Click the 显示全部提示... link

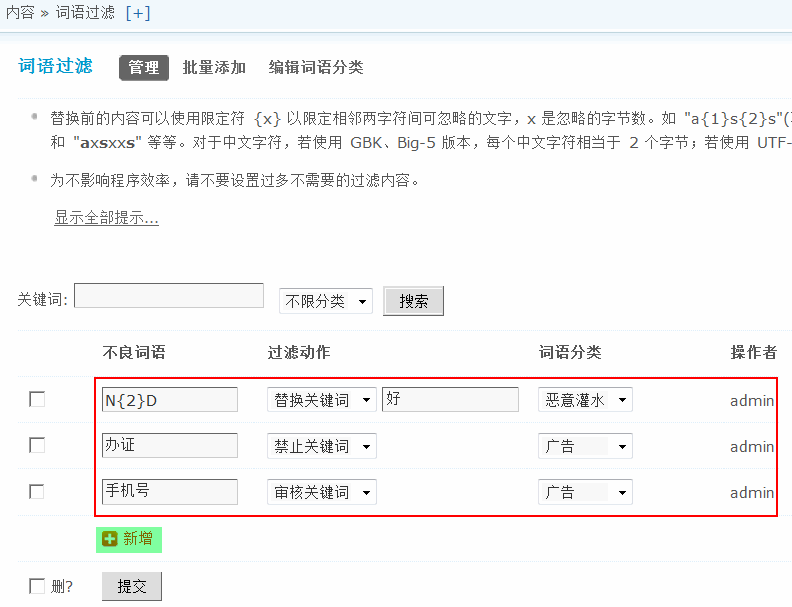106,218
